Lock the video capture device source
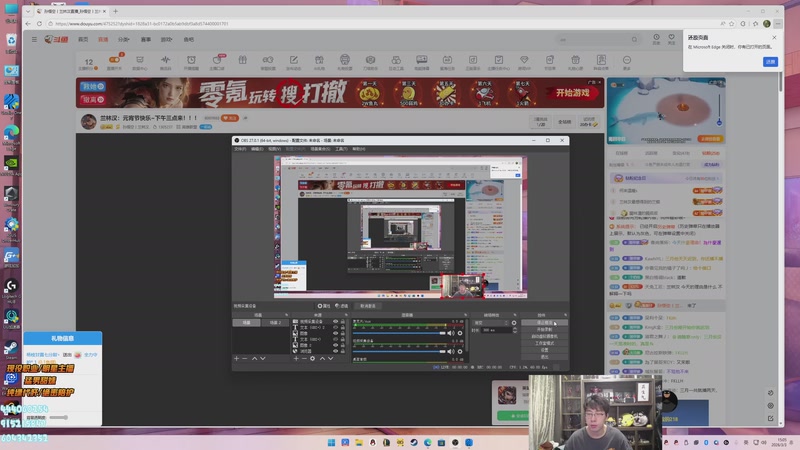 [x=342, y=321]
